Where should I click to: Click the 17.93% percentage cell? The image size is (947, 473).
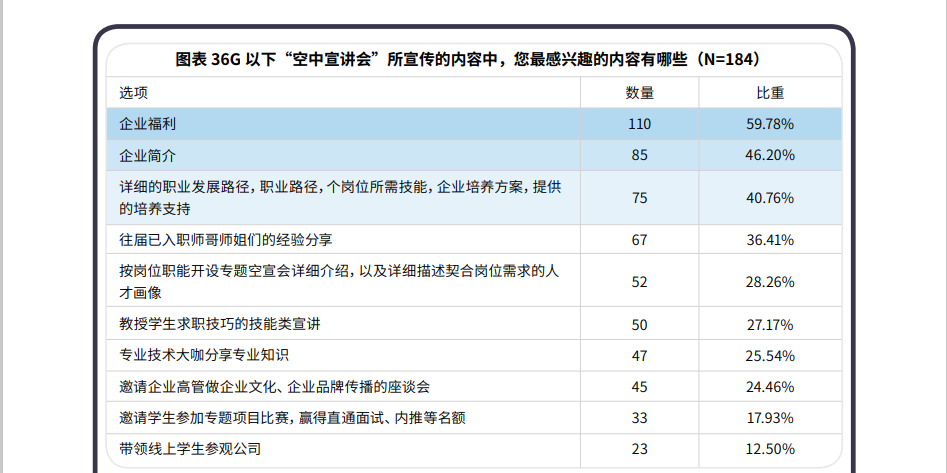click(770, 418)
